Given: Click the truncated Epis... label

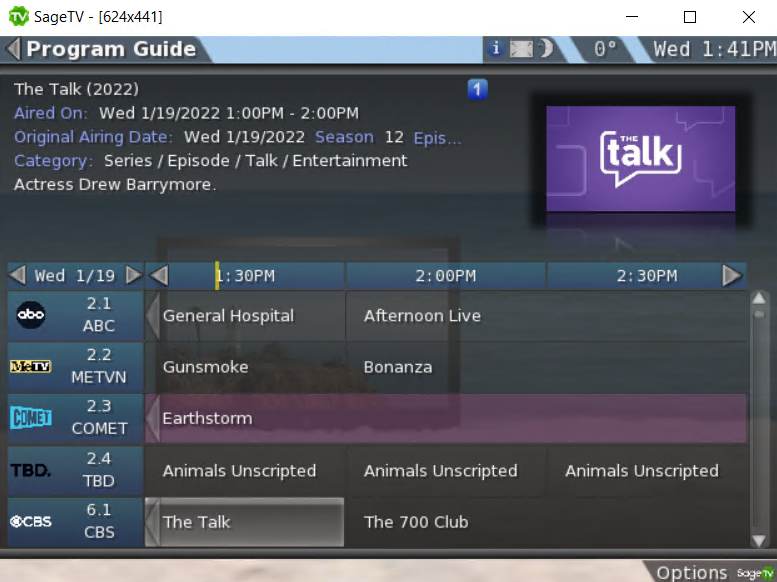Looking at the screenshot, I should coord(437,137).
